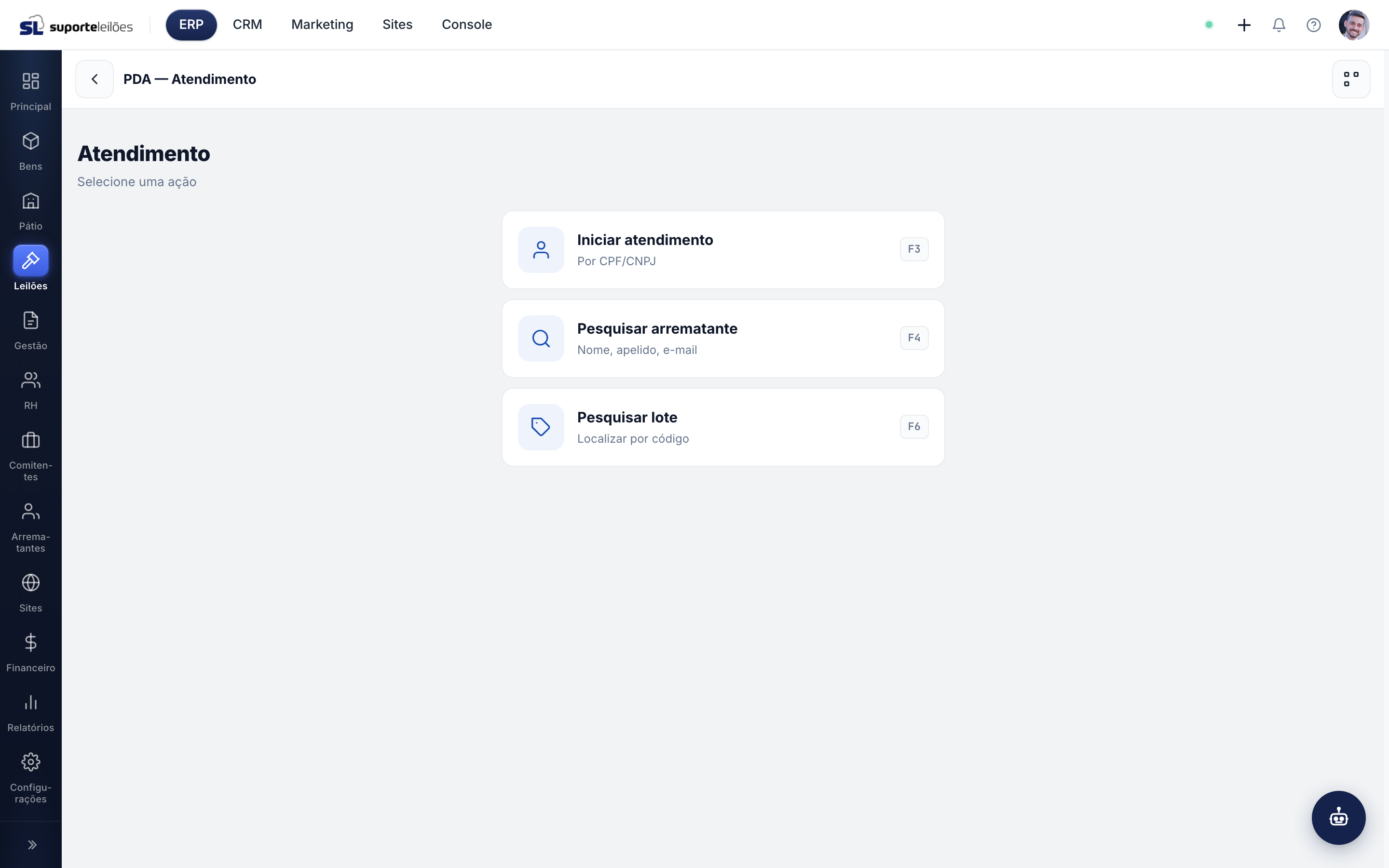
Task: Select the Leilões gavel icon
Action: (x=30, y=260)
